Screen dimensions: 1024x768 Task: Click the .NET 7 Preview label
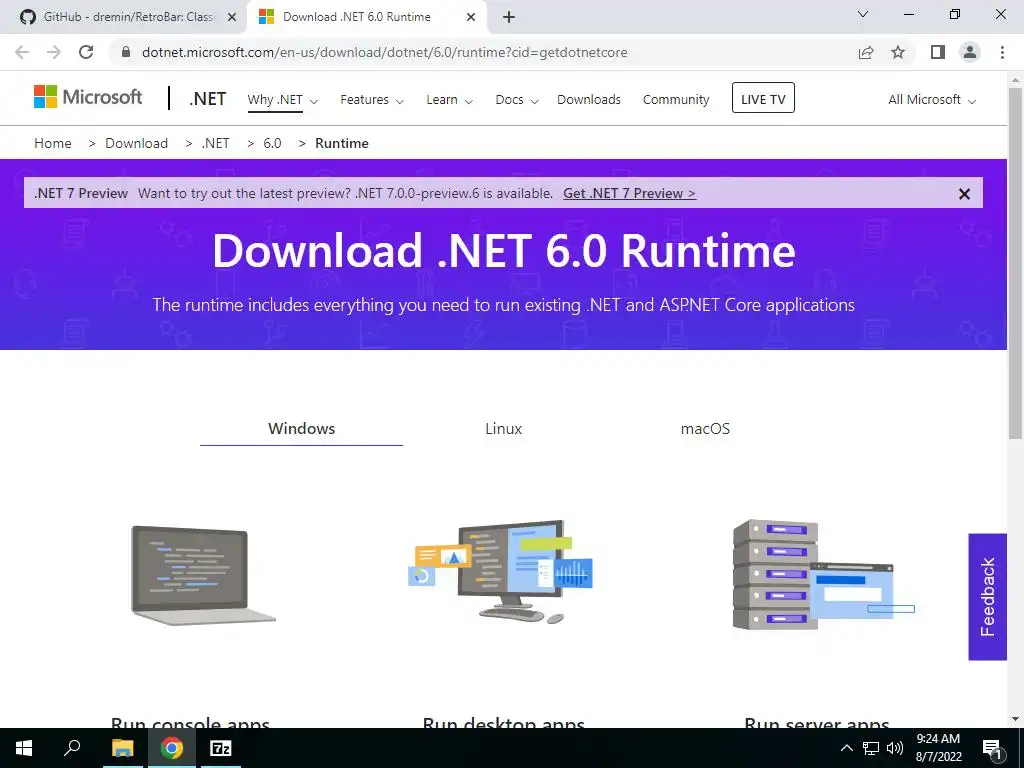click(x=81, y=193)
